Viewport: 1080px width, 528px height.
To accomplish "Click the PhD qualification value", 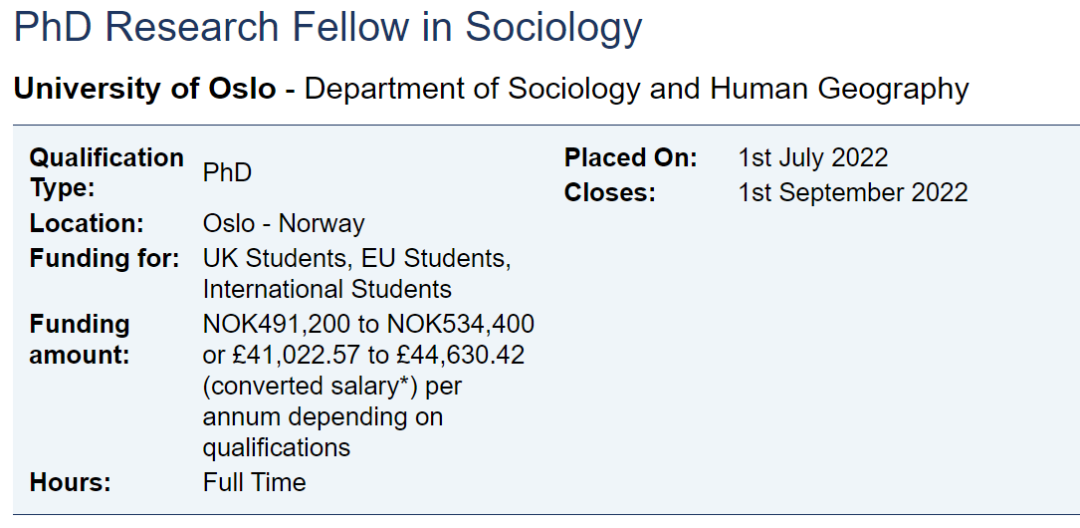I will coord(227,173).
